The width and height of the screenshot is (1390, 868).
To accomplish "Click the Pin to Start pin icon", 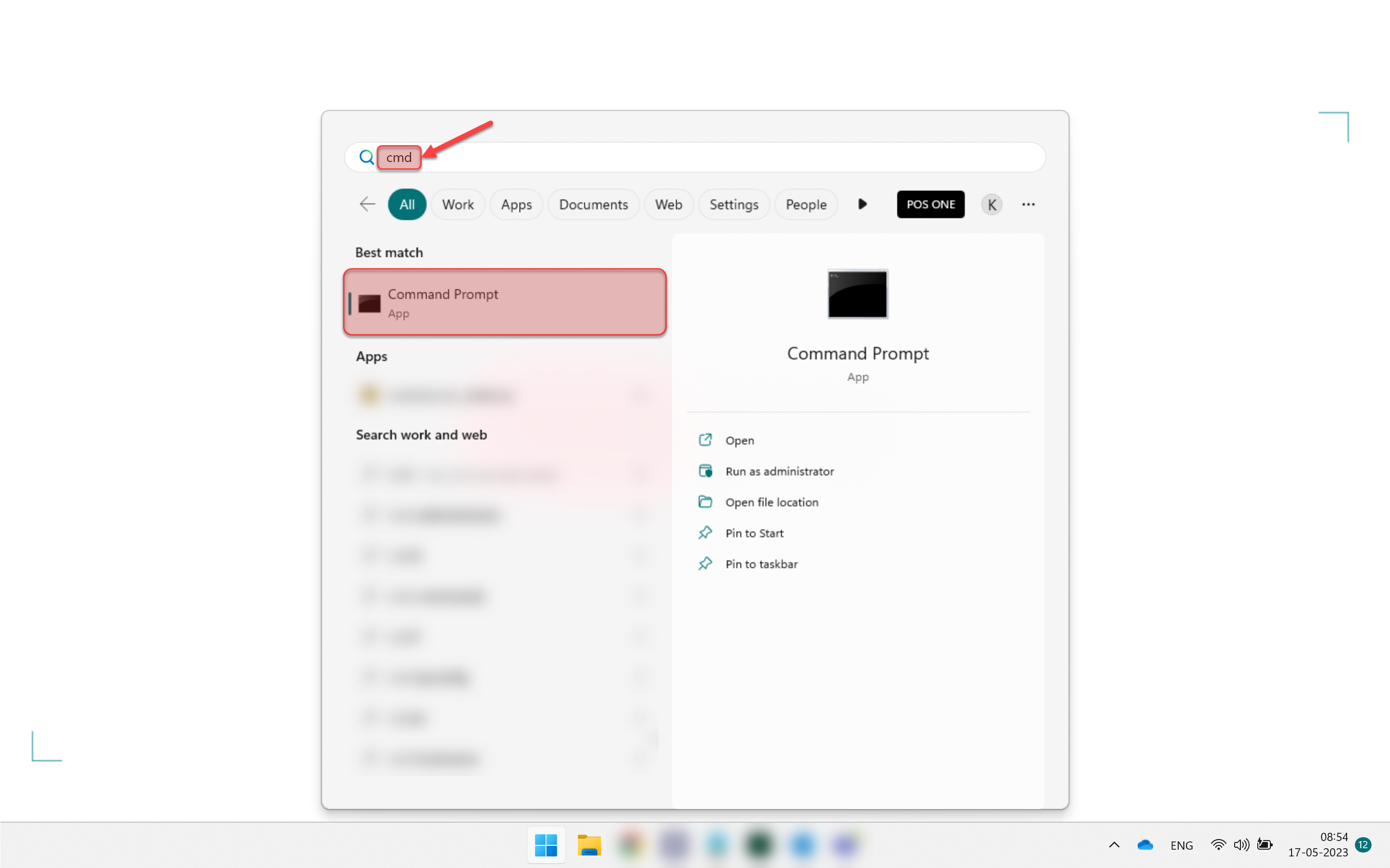I will point(705,533).
